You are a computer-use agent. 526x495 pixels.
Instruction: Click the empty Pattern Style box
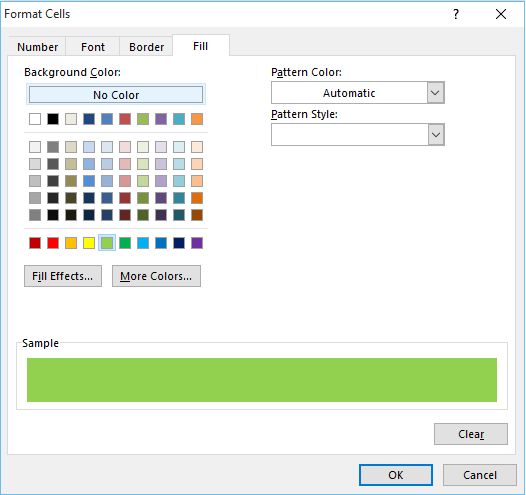click(350, 135)
